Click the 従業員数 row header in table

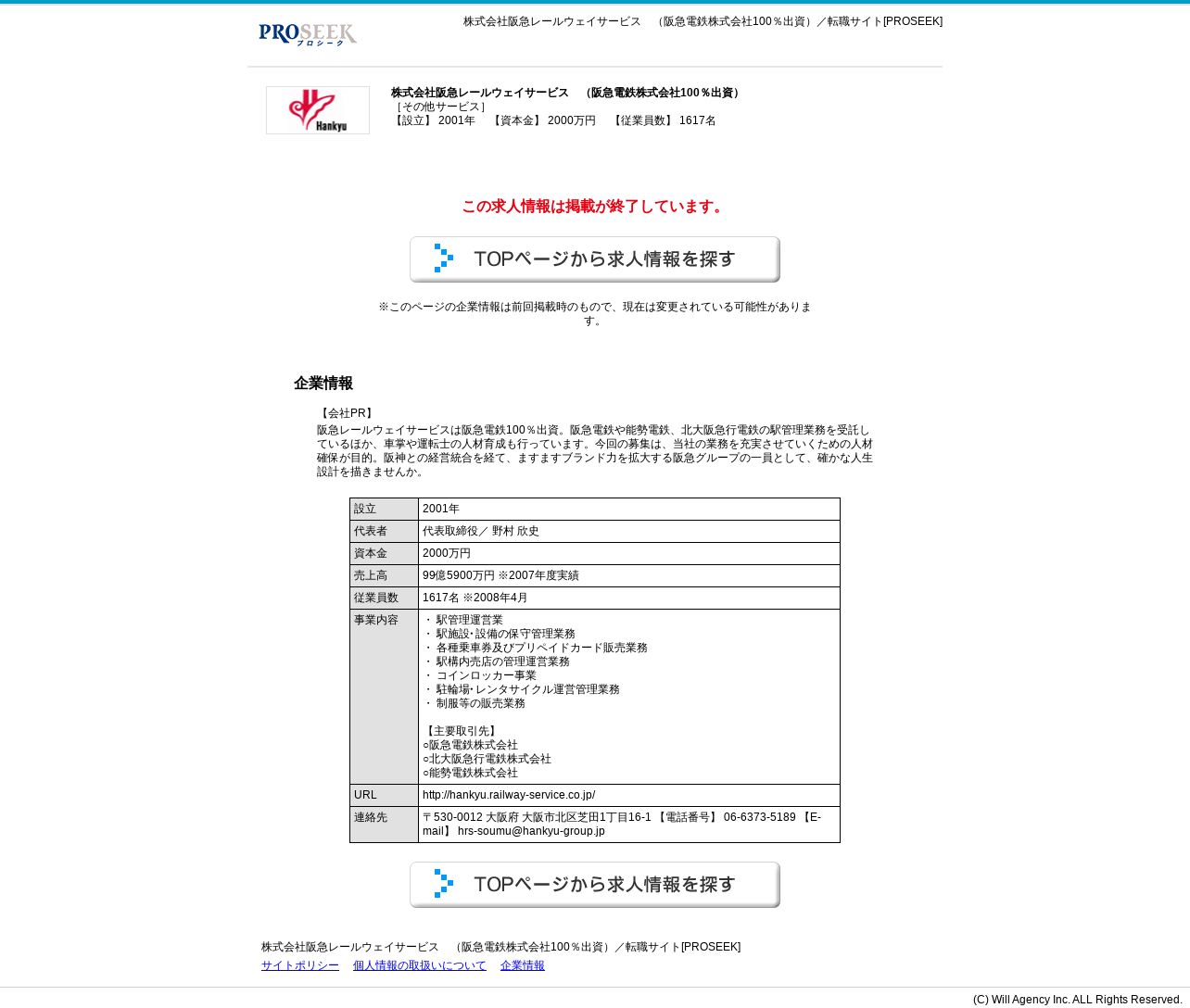click(x=385, y=598)
